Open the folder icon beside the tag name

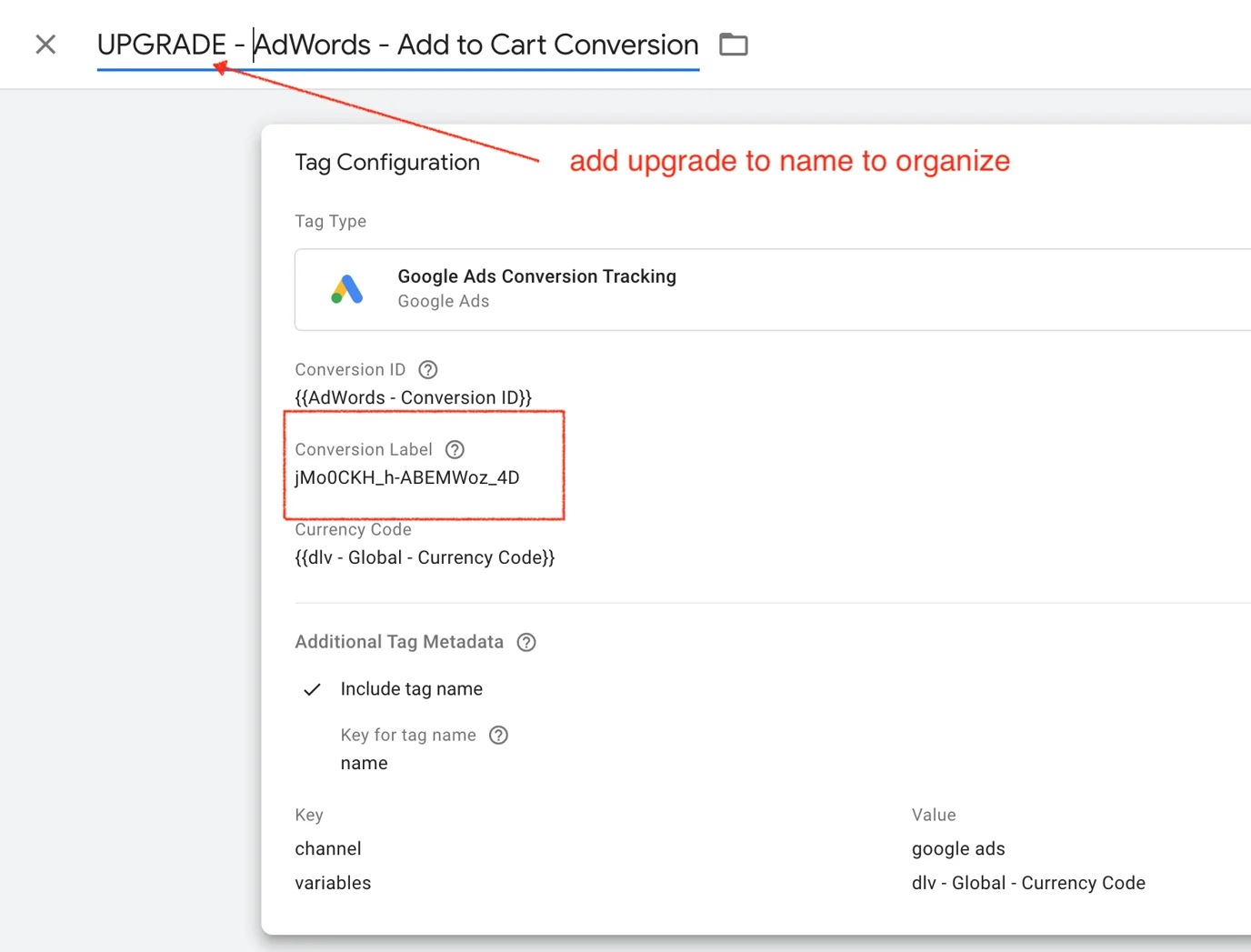[x=734, y=45]
